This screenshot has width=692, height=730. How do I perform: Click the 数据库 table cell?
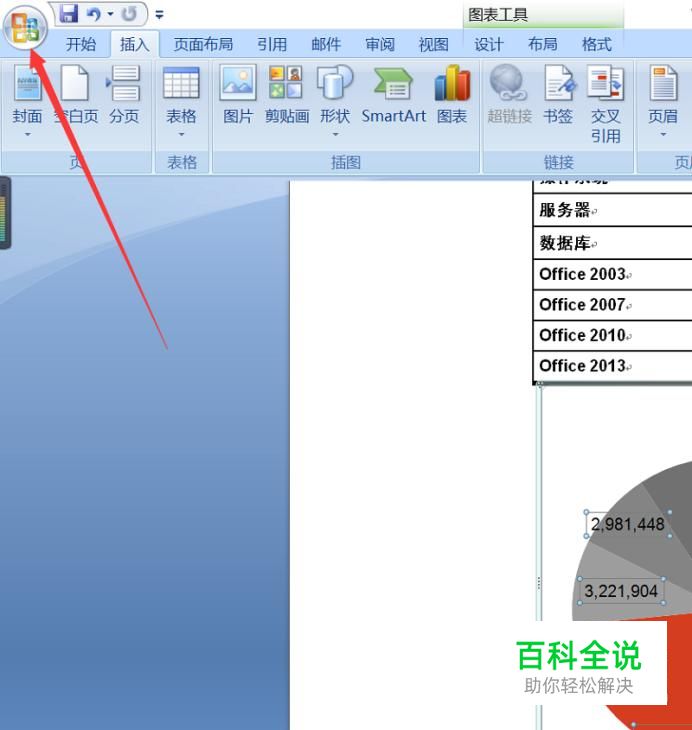[x=612, y=243]
